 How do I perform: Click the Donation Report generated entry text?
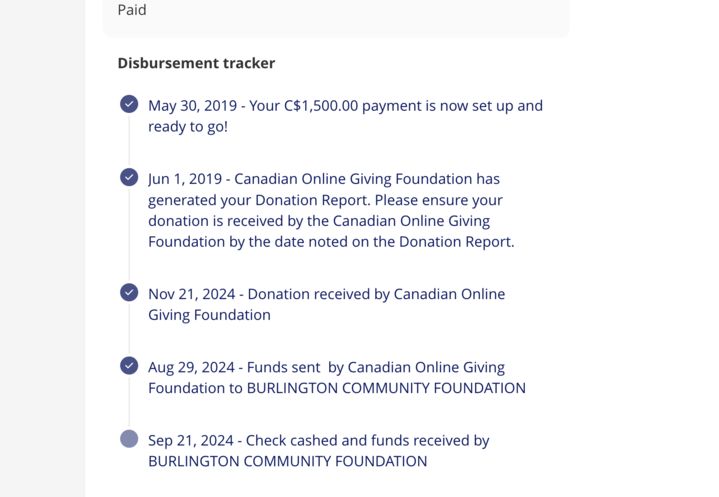[x=331, y=210]
